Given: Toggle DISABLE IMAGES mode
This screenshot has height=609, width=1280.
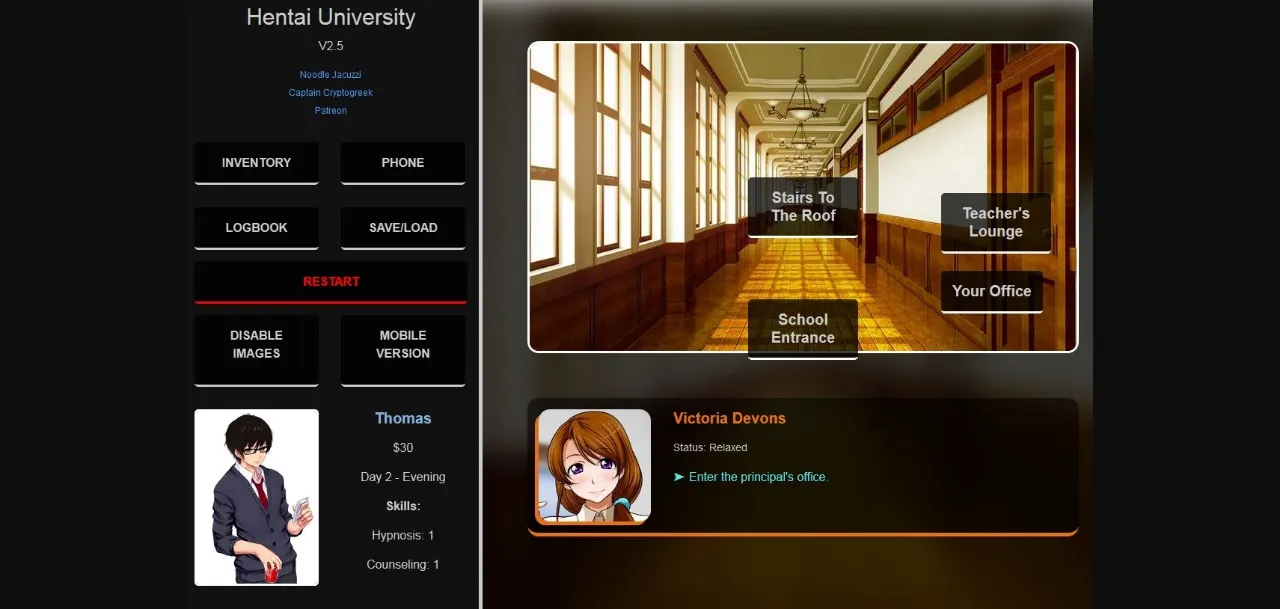Looking at the screenshot, I should point(256,344).
